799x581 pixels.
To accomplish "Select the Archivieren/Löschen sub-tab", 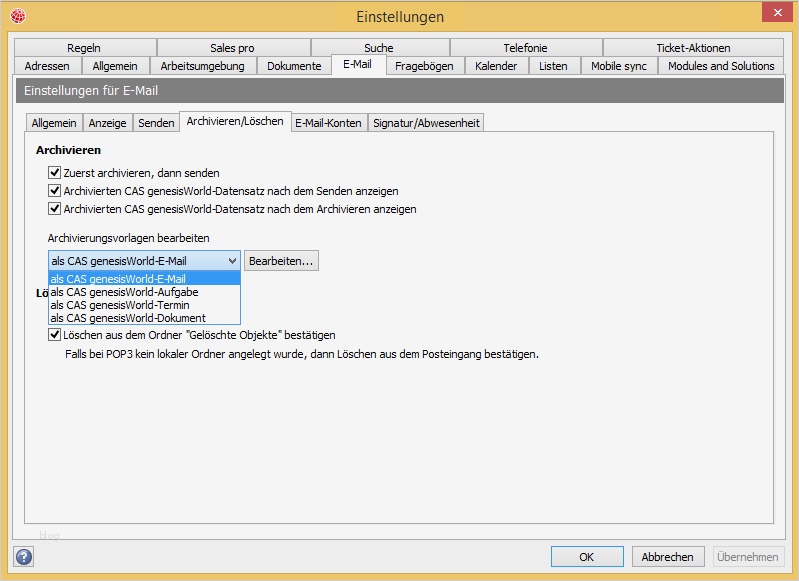I will (235, 121).
